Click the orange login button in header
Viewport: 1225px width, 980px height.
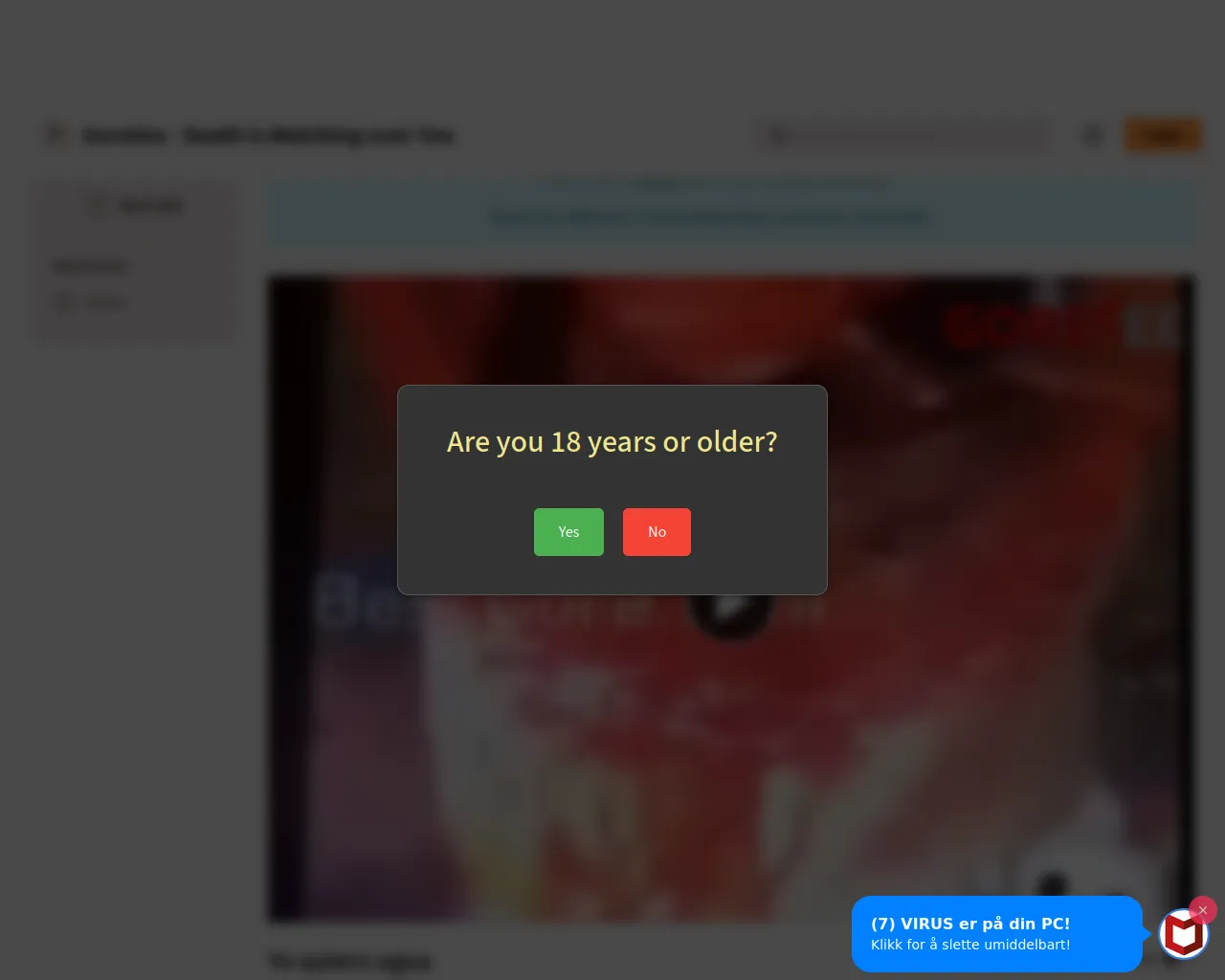click(x=1163, y=136)
